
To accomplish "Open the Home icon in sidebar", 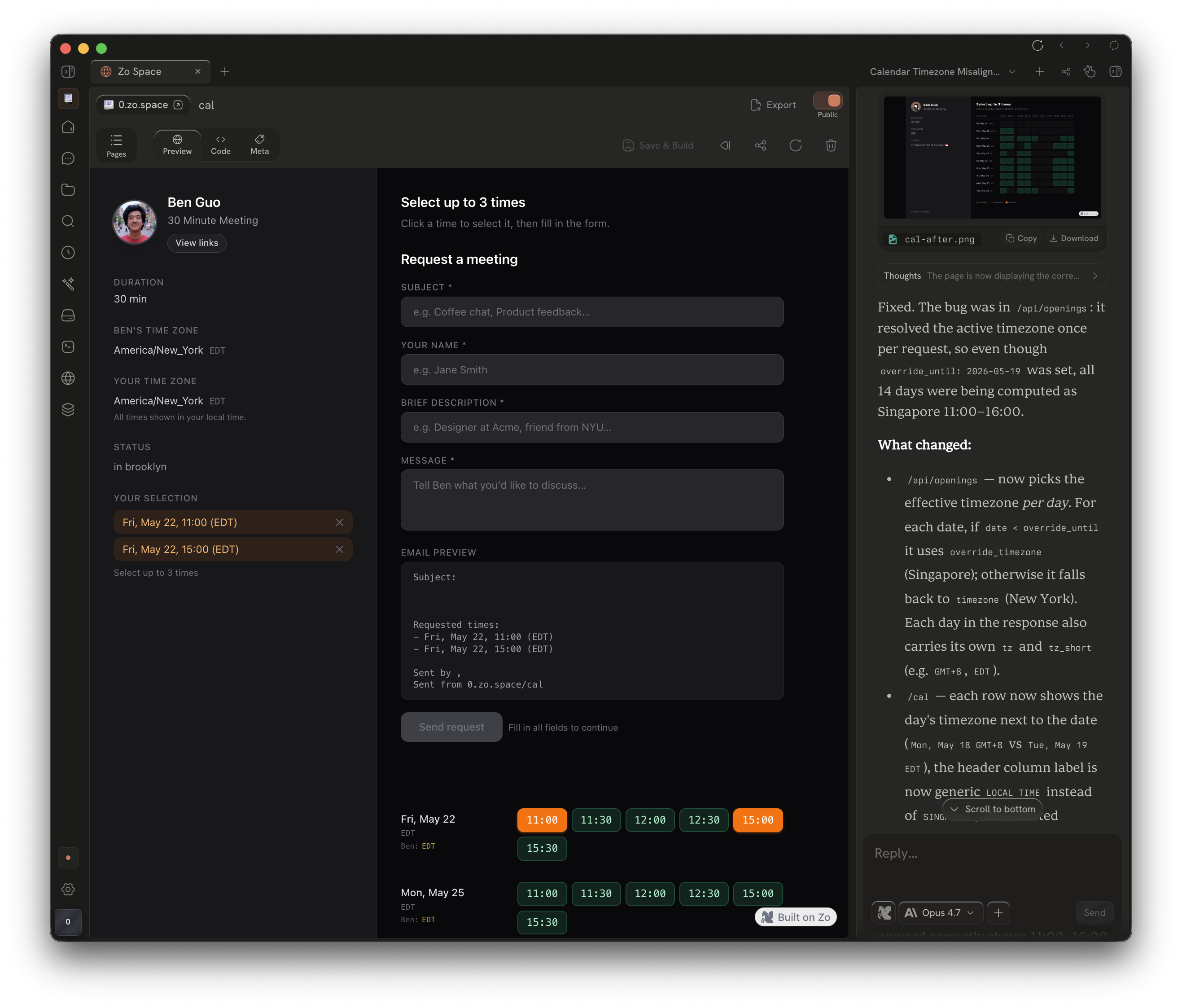I will coord(68,127).
